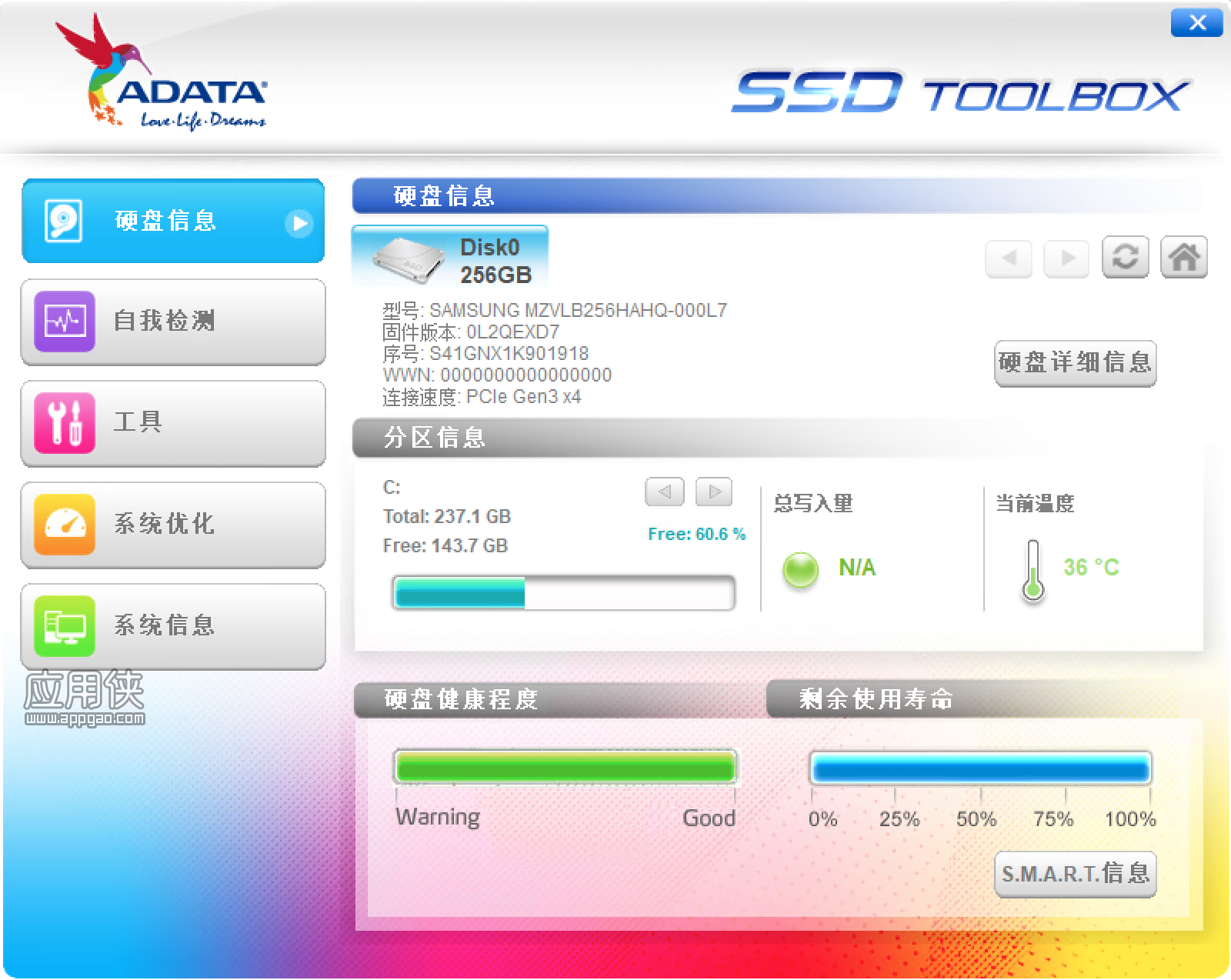Screen dimensions: 1231x980
Task: Click the C: partition usage bar
Action: [x=564, y=593]
